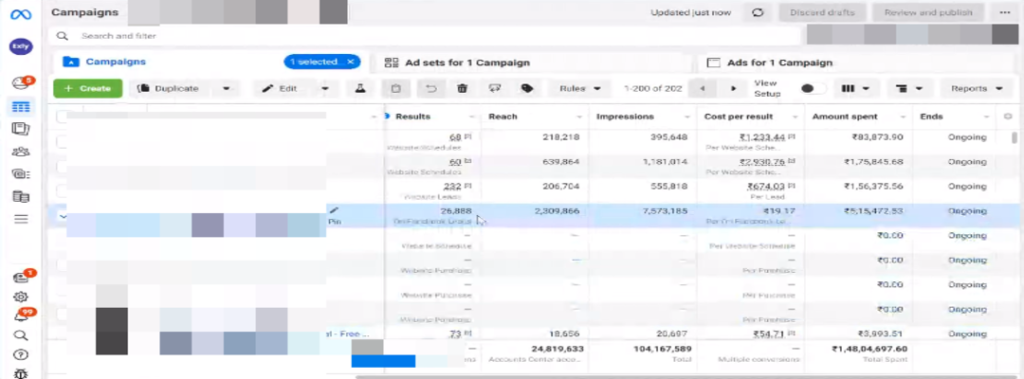Click the tag label toolbar icon
Image resolution: width=1024 pixels, height=379 pixels.
click(526, 88)
